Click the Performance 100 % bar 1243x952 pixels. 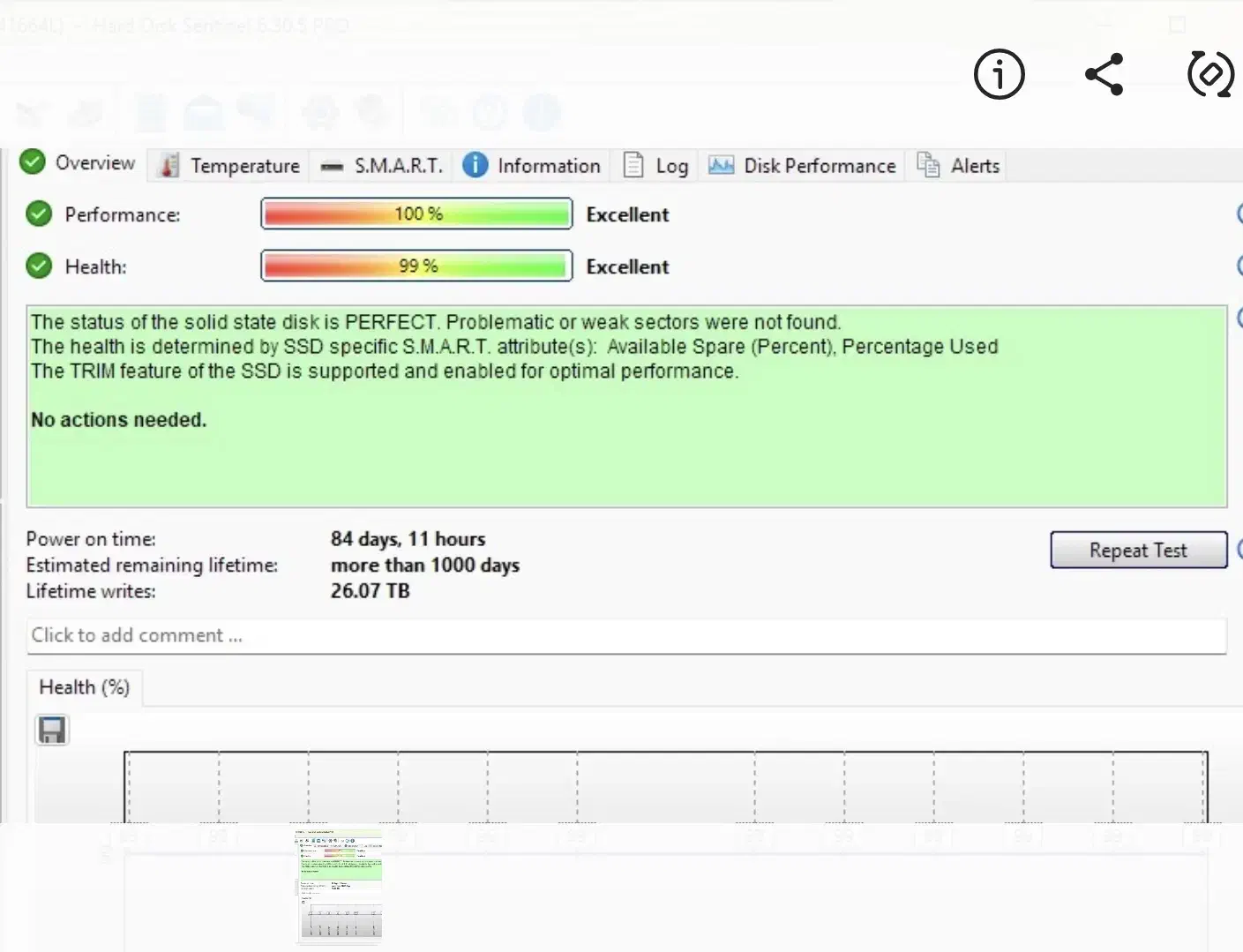click(x=416, y=214)
